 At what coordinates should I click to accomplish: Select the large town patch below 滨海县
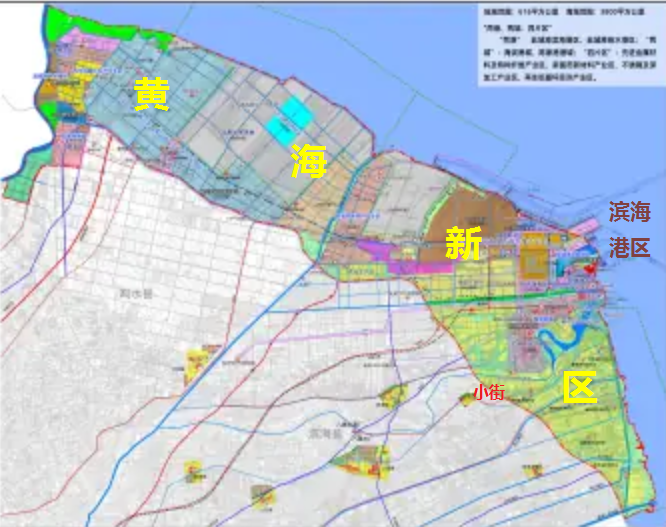[362, 460]
